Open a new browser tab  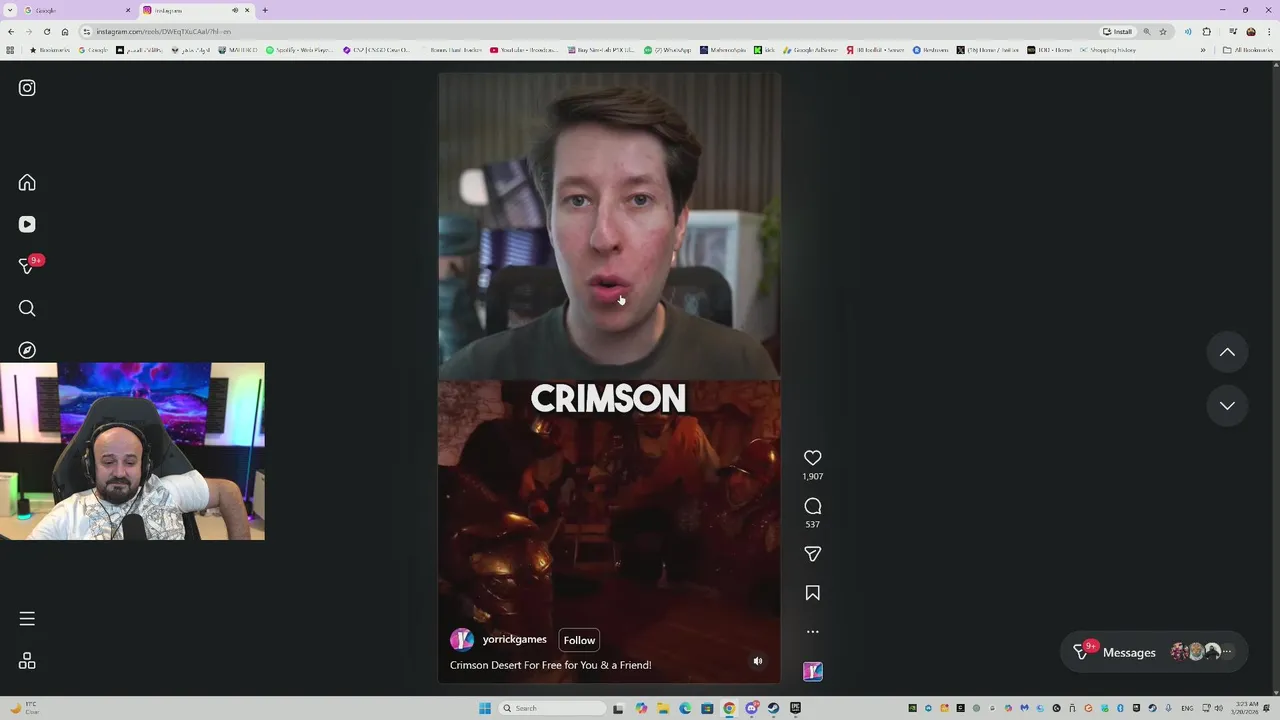[265, 10]
